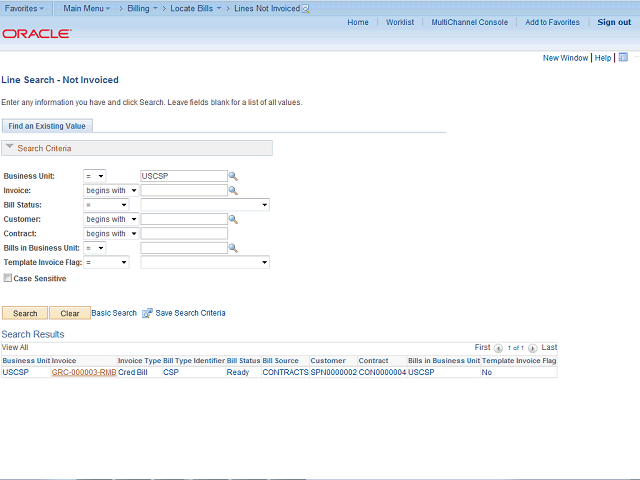This screenshot has height=480, width=640.
Task: Click the Last results link
Action: coord(549,347)
